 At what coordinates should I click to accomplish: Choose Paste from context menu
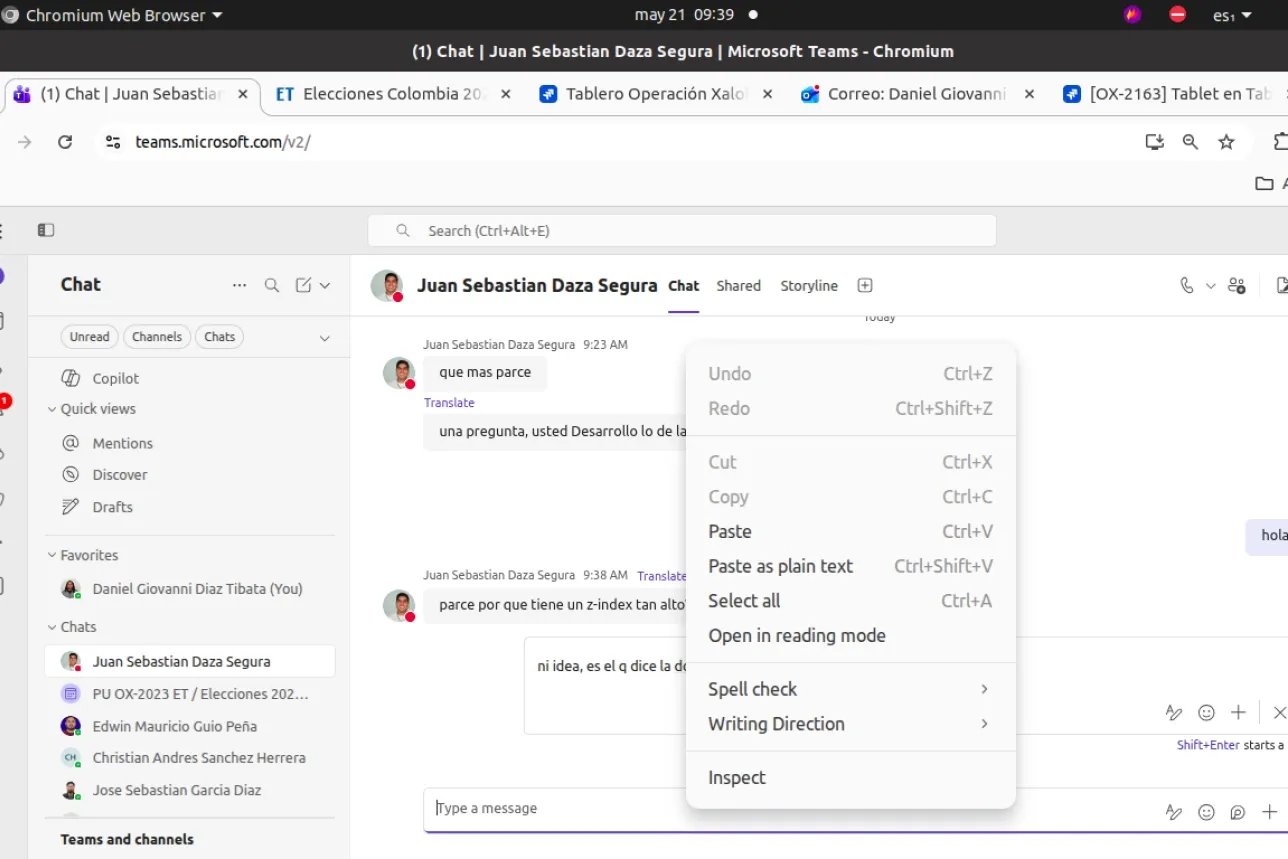tap(850, 532)
